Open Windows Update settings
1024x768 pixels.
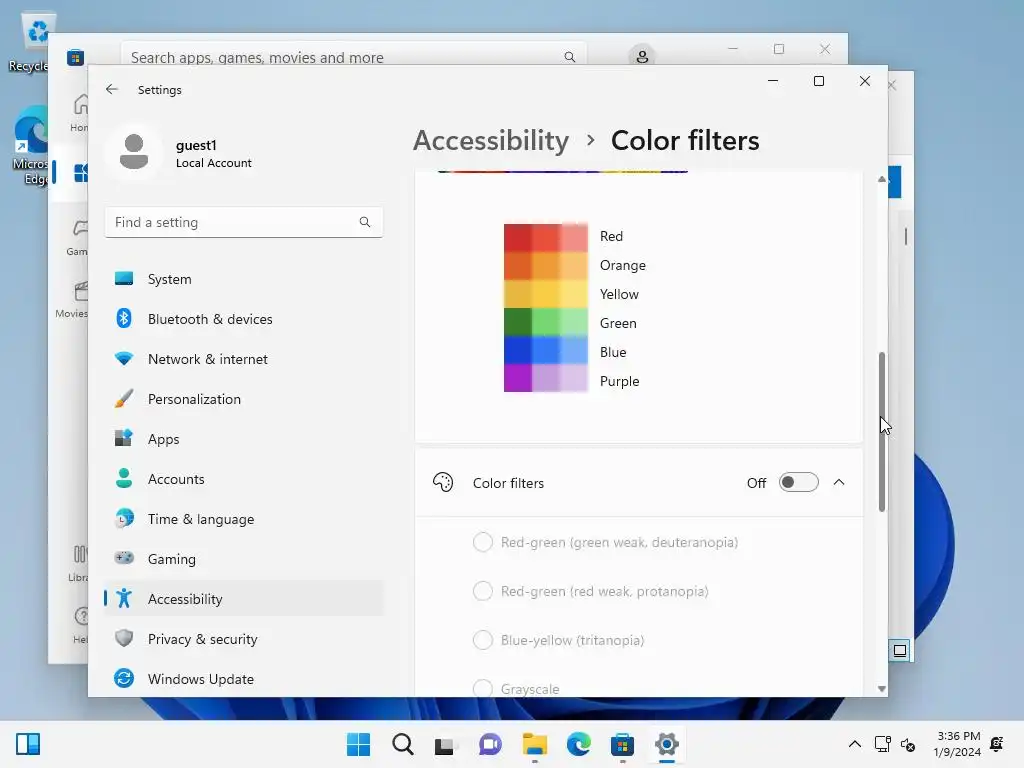click(244, 679)
